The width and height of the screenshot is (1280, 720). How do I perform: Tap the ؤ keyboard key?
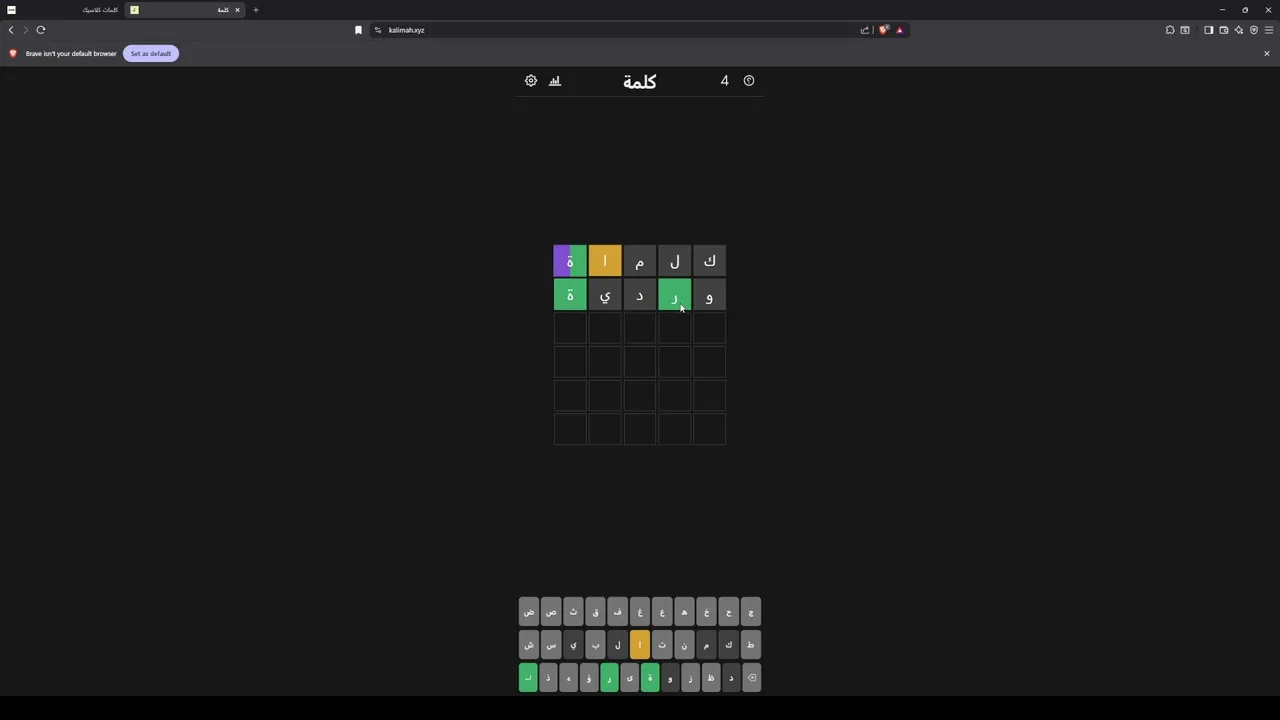(589, 678)
